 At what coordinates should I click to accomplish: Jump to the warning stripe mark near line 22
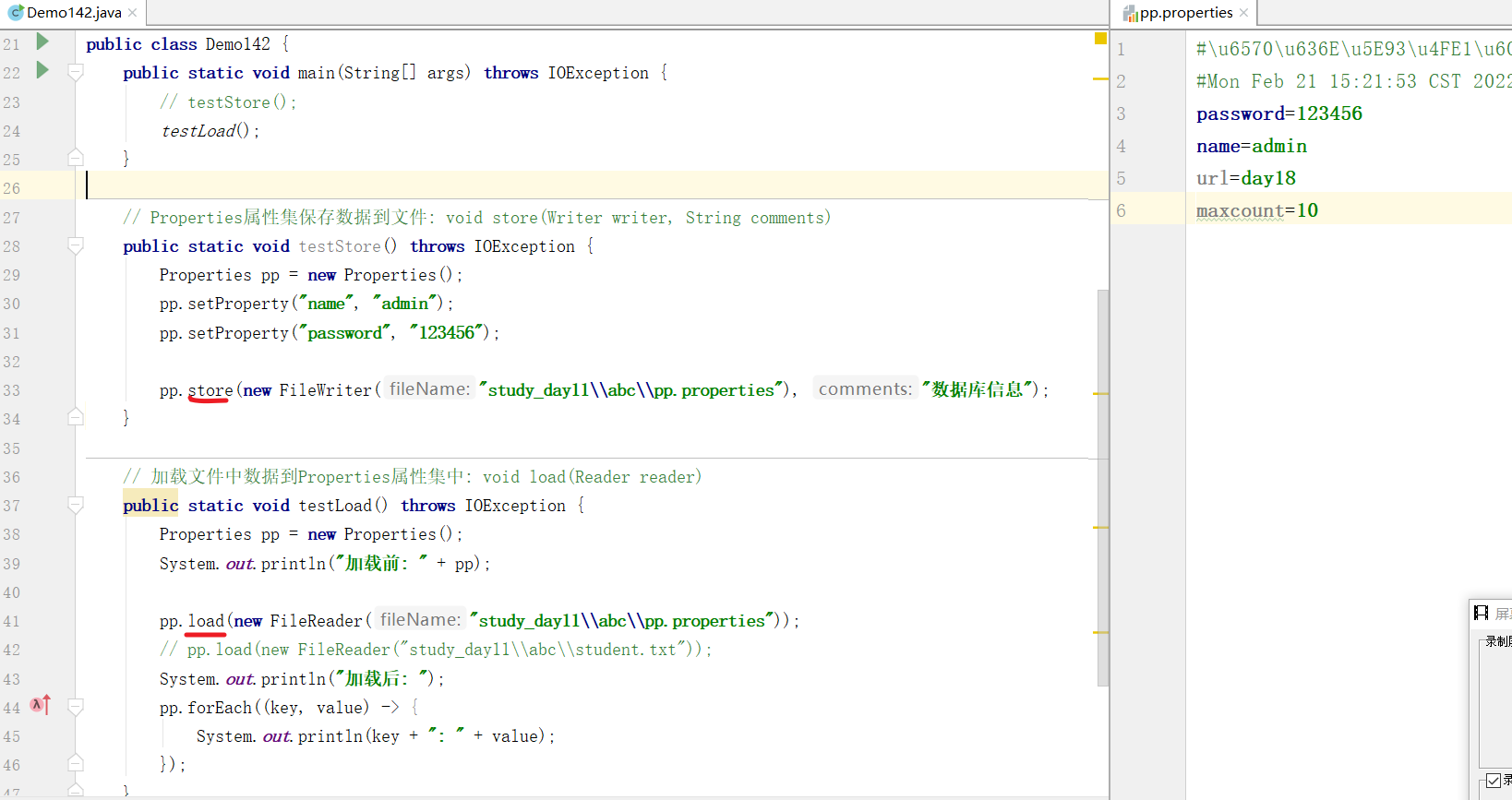point(1100,79)
